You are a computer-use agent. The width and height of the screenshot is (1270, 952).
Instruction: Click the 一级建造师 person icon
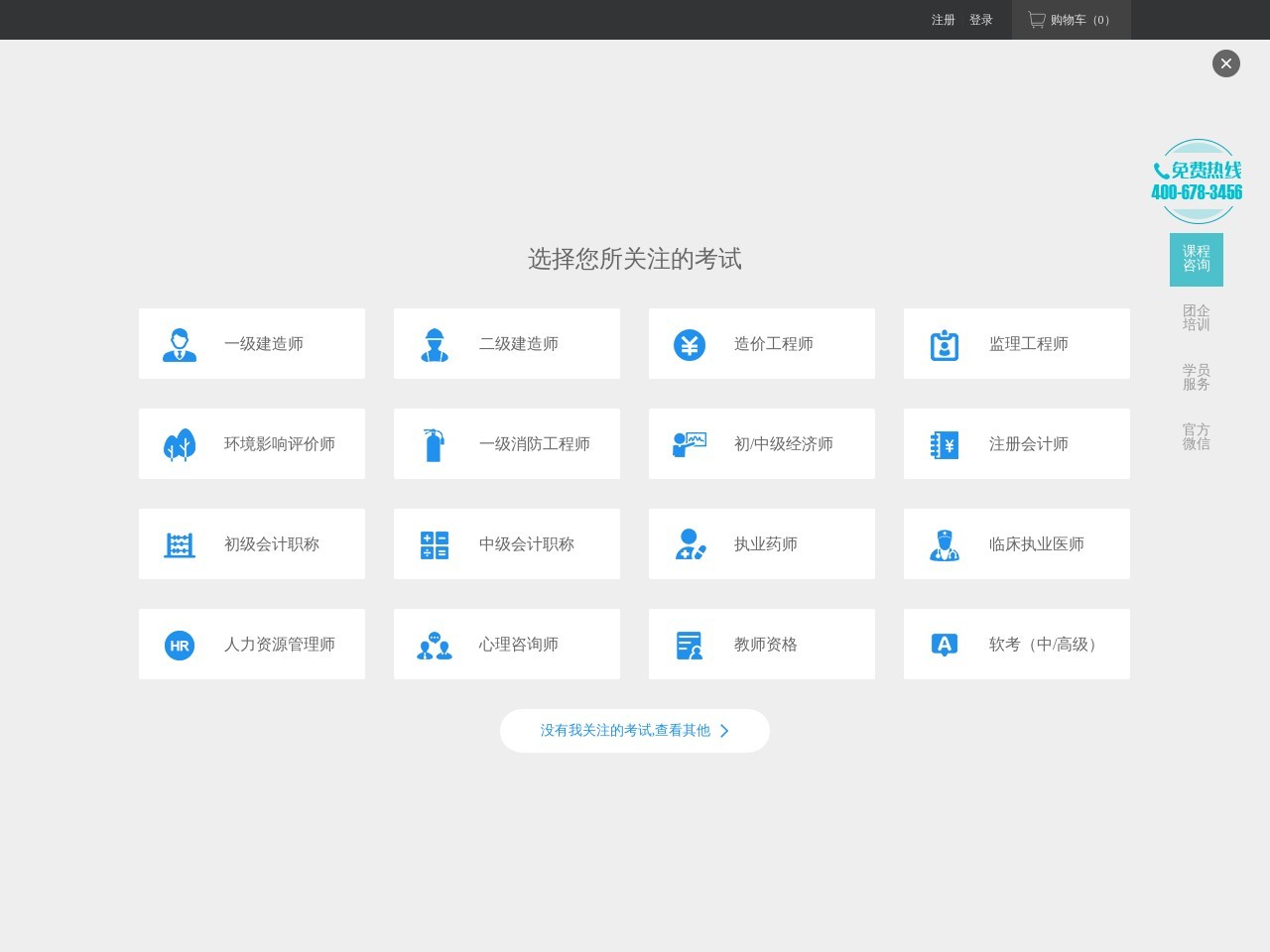click(x=180, y=344)
